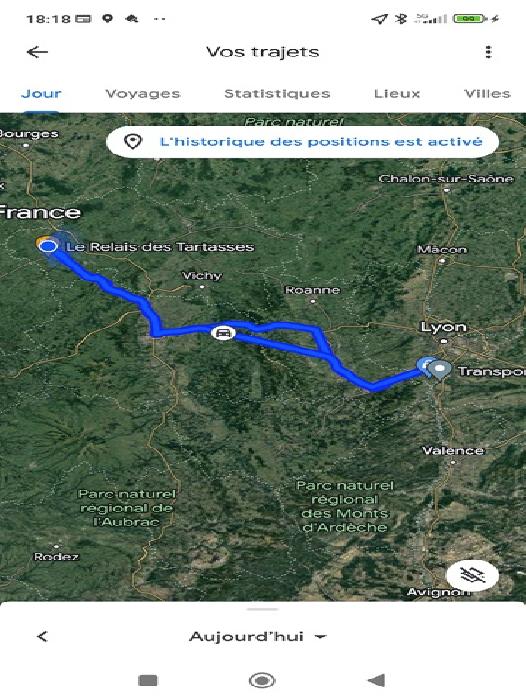Tap the Android back triangle button

pos(376,680)
